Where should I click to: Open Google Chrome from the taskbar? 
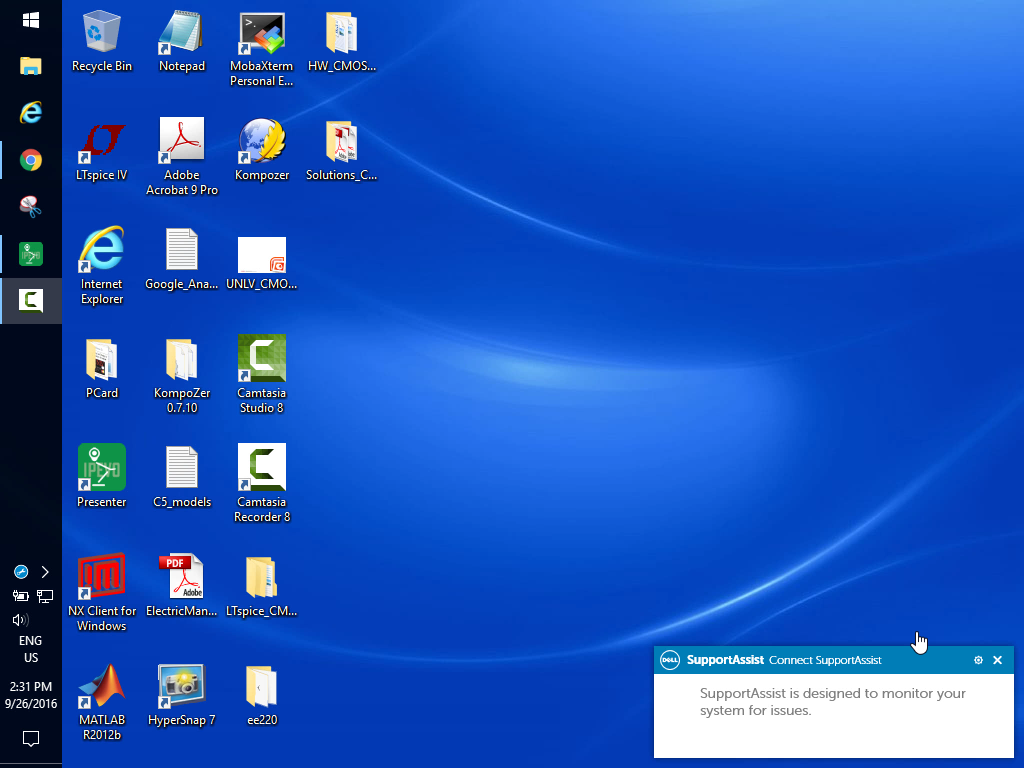pos(31,160)
